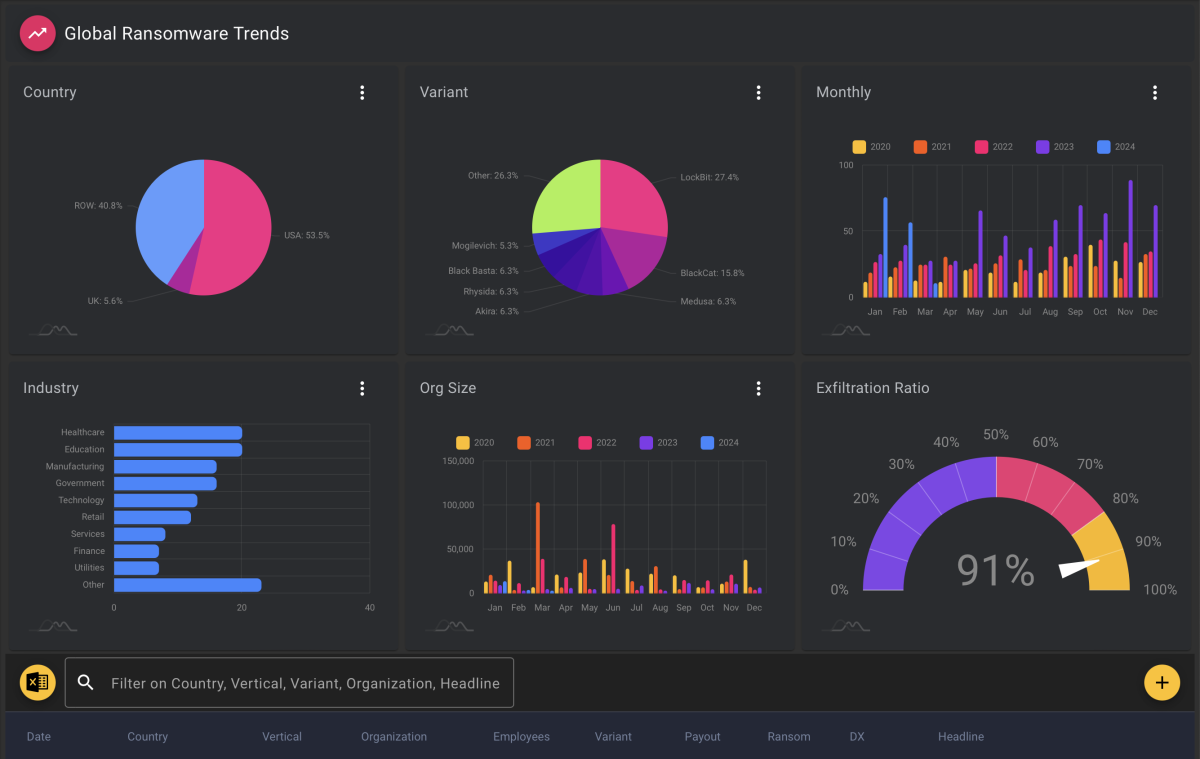Click the Government bar in Industry chart
The image size is (1200, 759).
click(165, 483)
